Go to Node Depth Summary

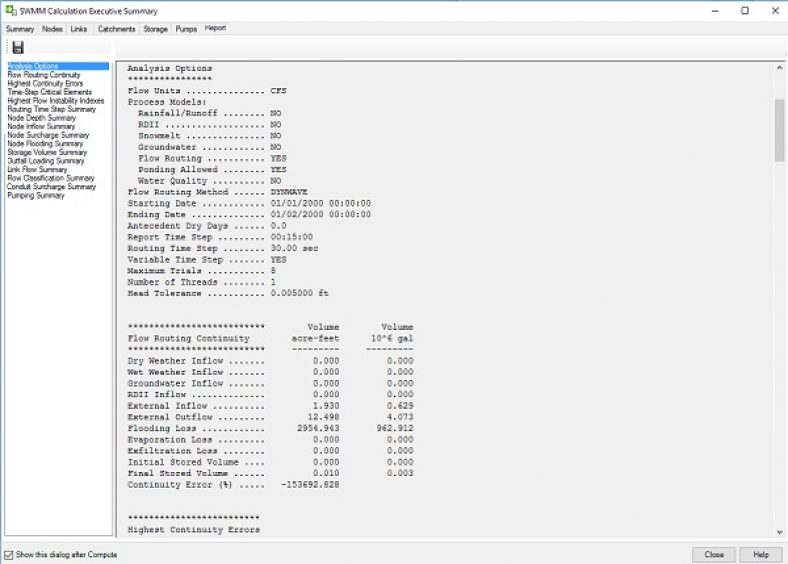coord(42,118)
